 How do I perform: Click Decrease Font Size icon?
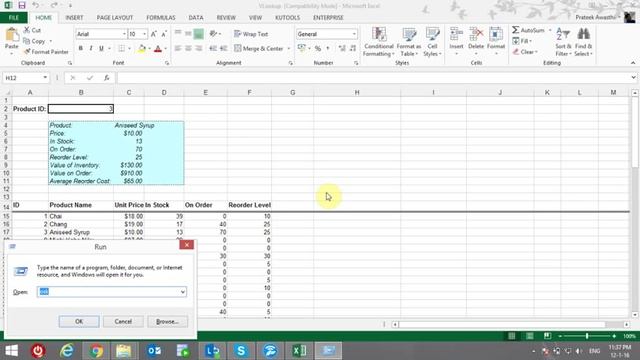coord(164,34)
